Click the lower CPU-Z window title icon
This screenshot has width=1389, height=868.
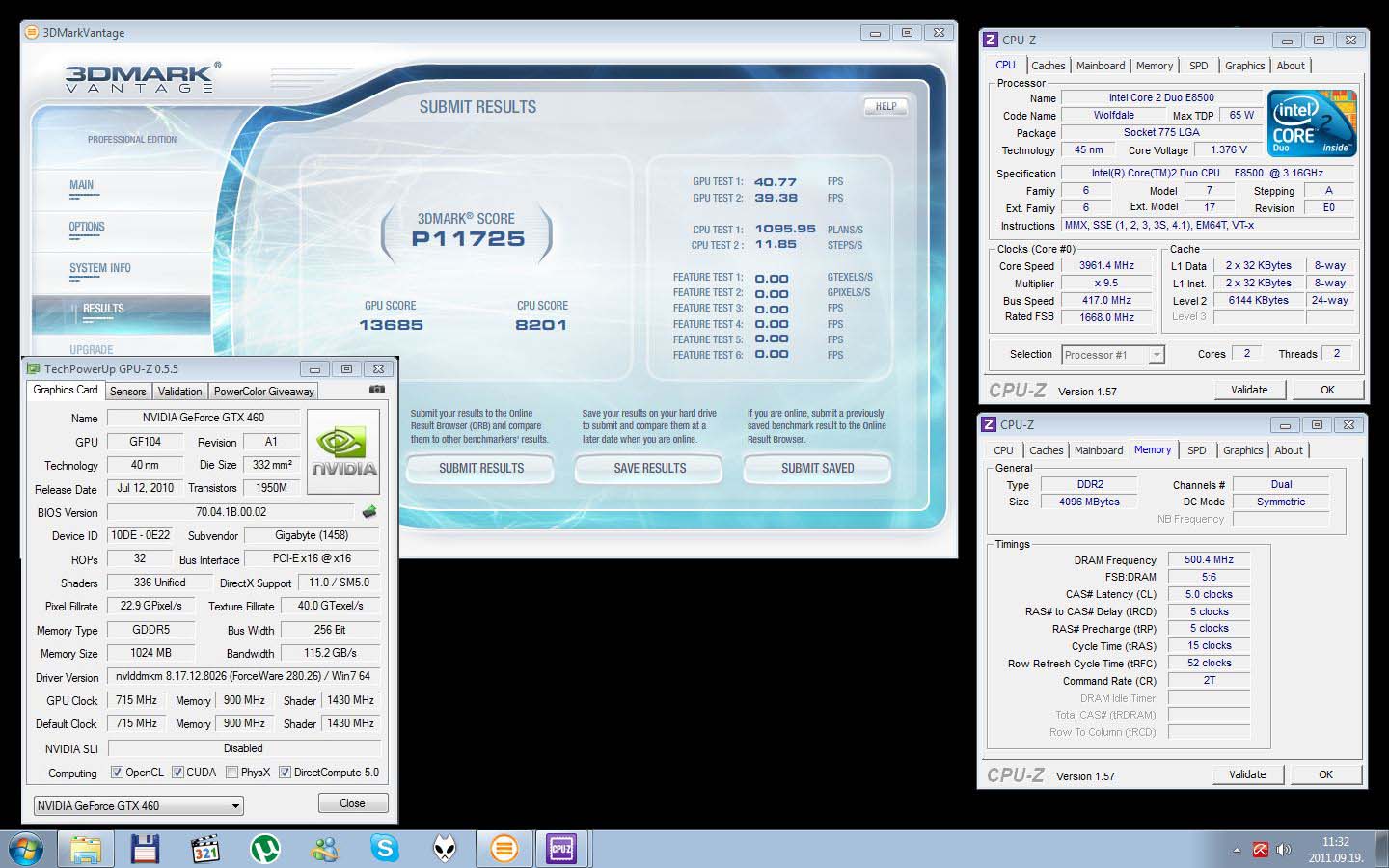click(x=988, y=424)
